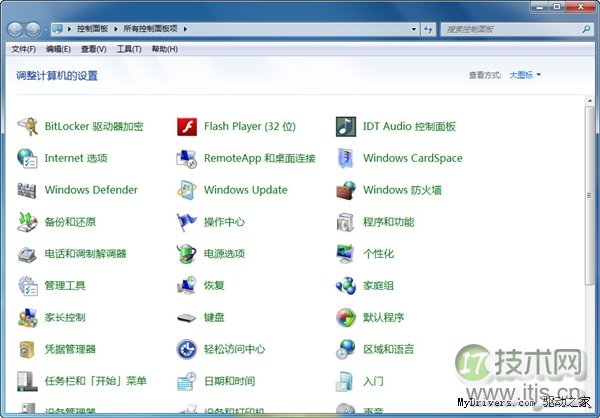The image size is (600, 418).
Task: Expand the arrow after 所有控制面板项 breadcrumb
Action: [x=185, y=29]
